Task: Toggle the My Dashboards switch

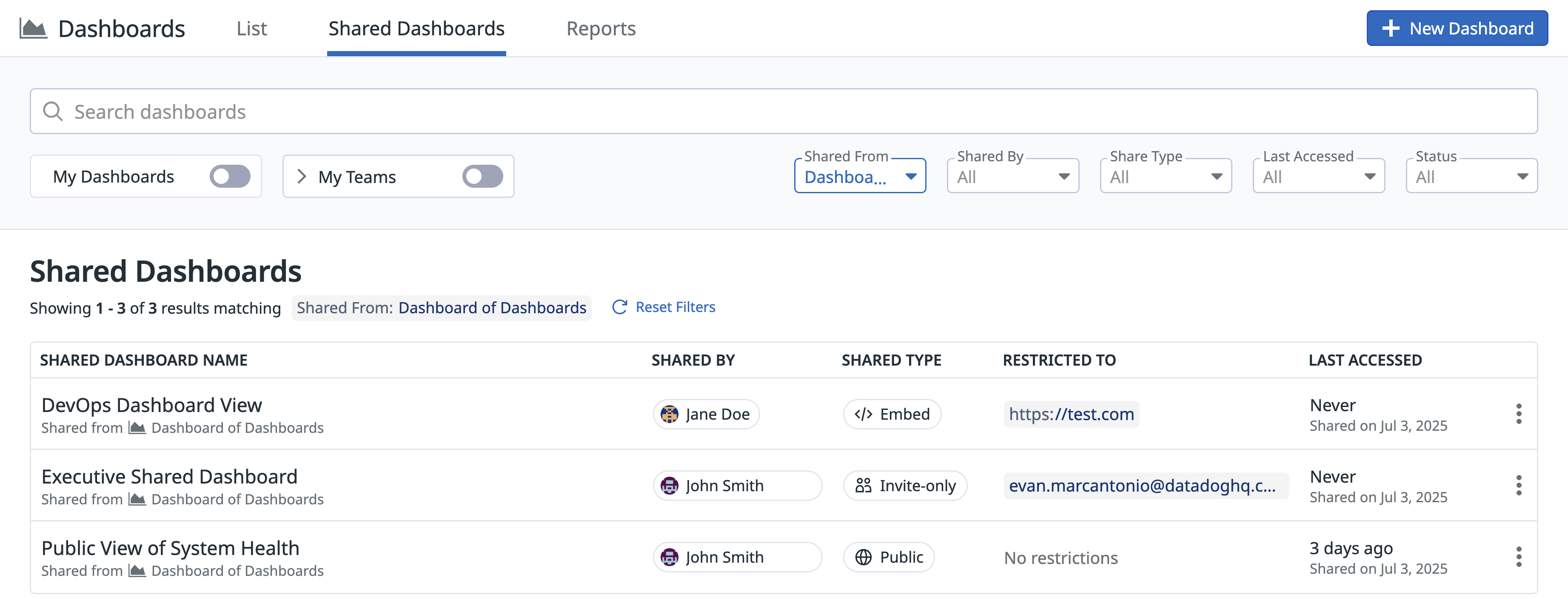Action: point(229,176)
